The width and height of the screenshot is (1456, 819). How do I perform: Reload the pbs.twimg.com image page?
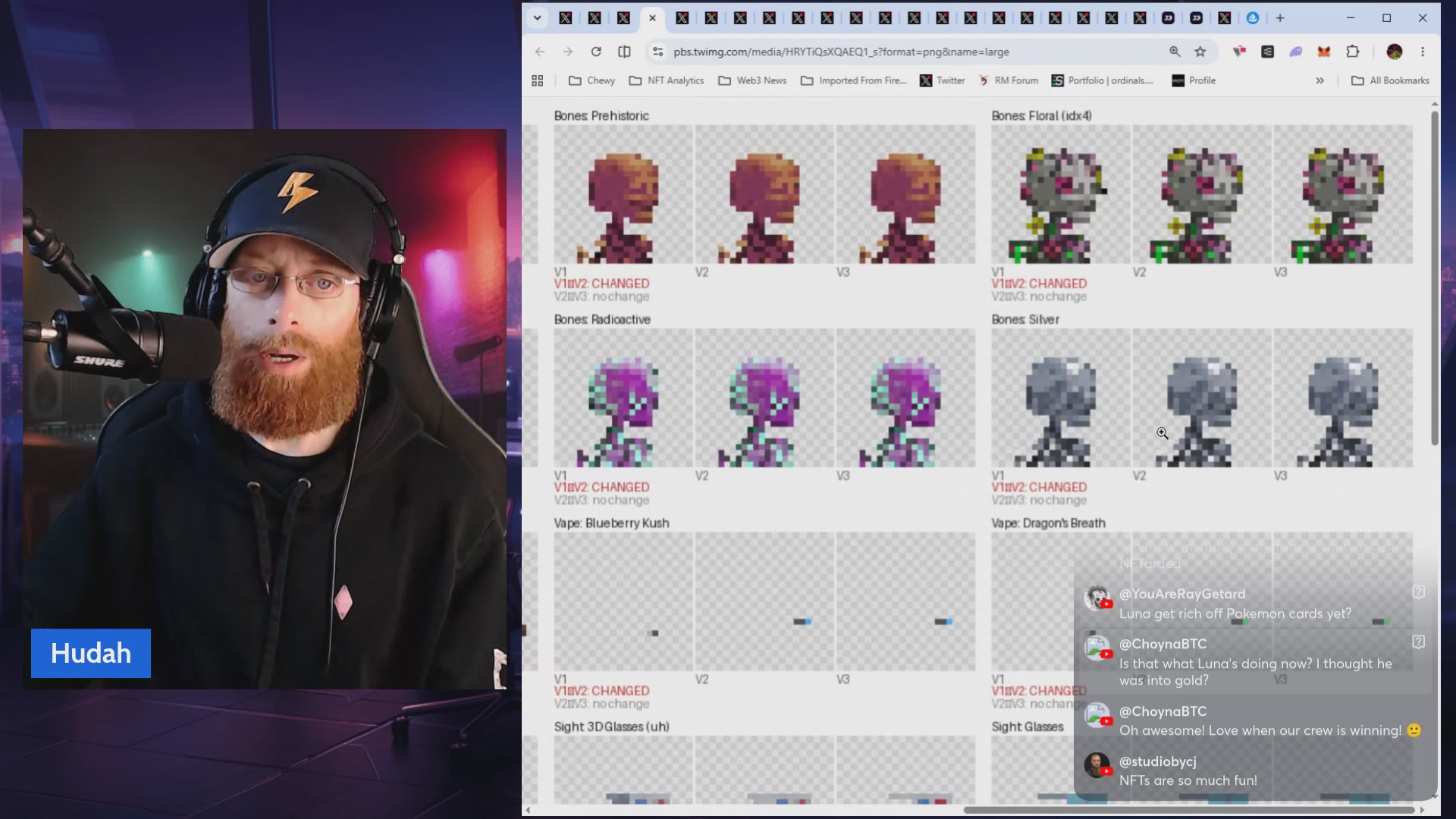tap(596, 52)
